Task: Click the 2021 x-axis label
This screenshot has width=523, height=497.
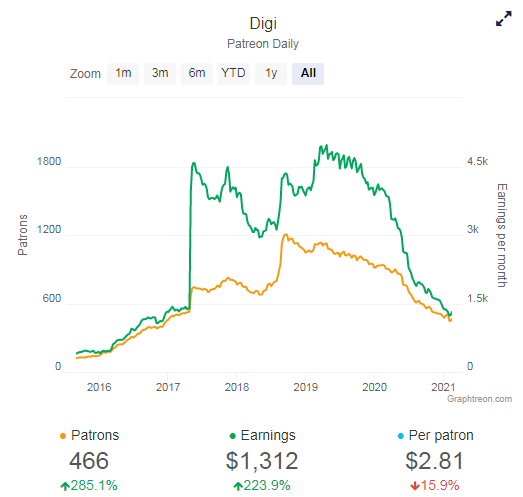Action: 443,387
